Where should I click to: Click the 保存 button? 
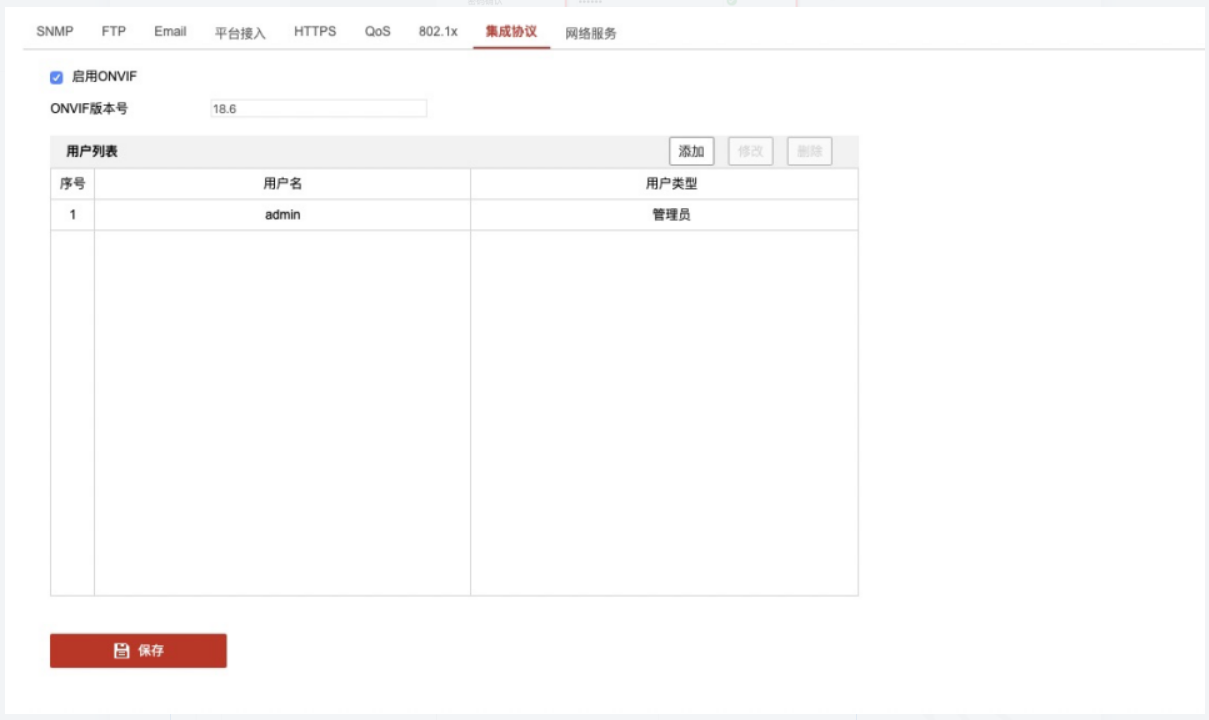click(x=138, y=650)
